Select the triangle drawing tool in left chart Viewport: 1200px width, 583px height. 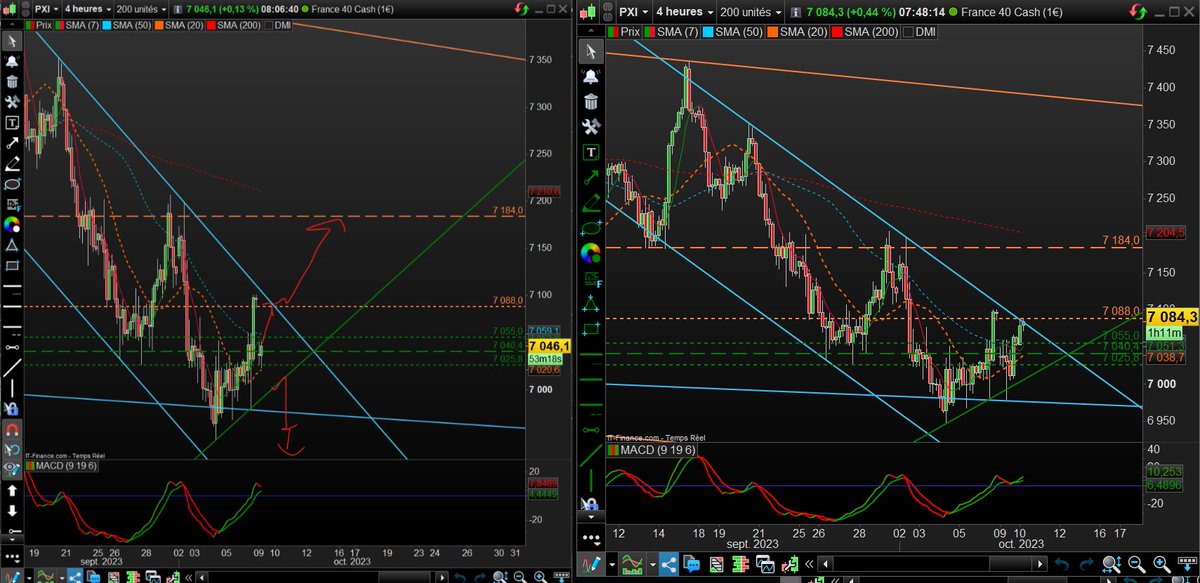click(x=12, y=244)
